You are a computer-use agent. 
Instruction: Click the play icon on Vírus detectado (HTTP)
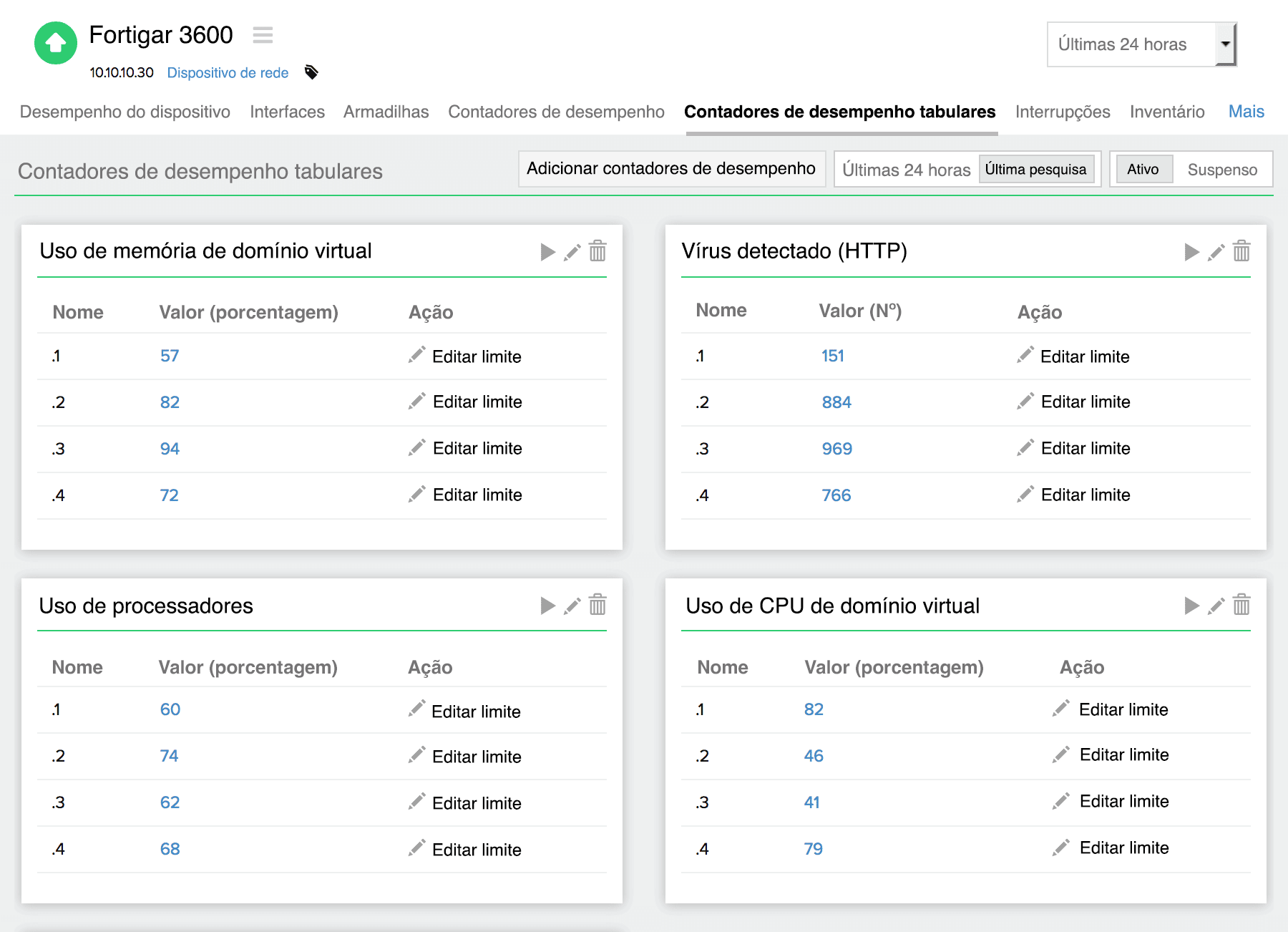point(1191,252)
